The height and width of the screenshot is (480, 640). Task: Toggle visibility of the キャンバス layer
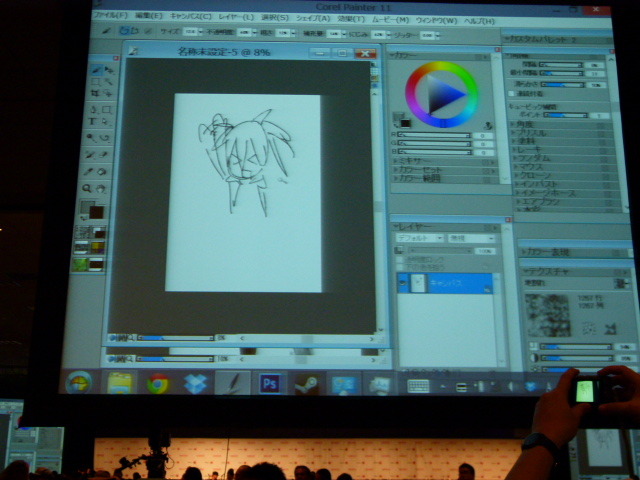point(402,284)
